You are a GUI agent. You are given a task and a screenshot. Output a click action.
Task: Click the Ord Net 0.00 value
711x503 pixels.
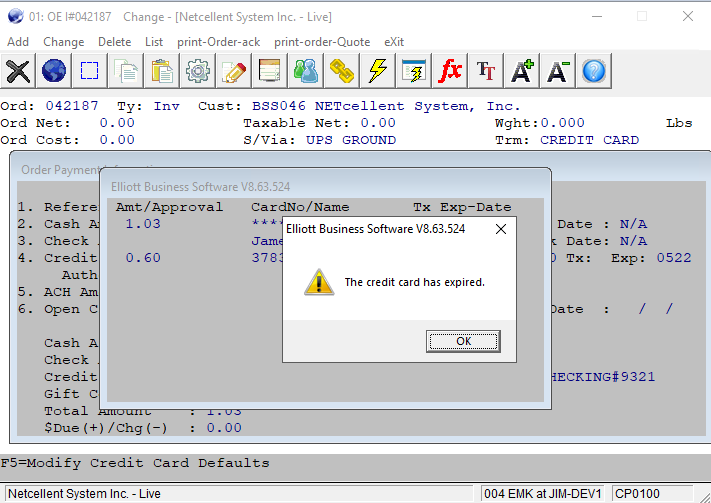click(117, 123)
